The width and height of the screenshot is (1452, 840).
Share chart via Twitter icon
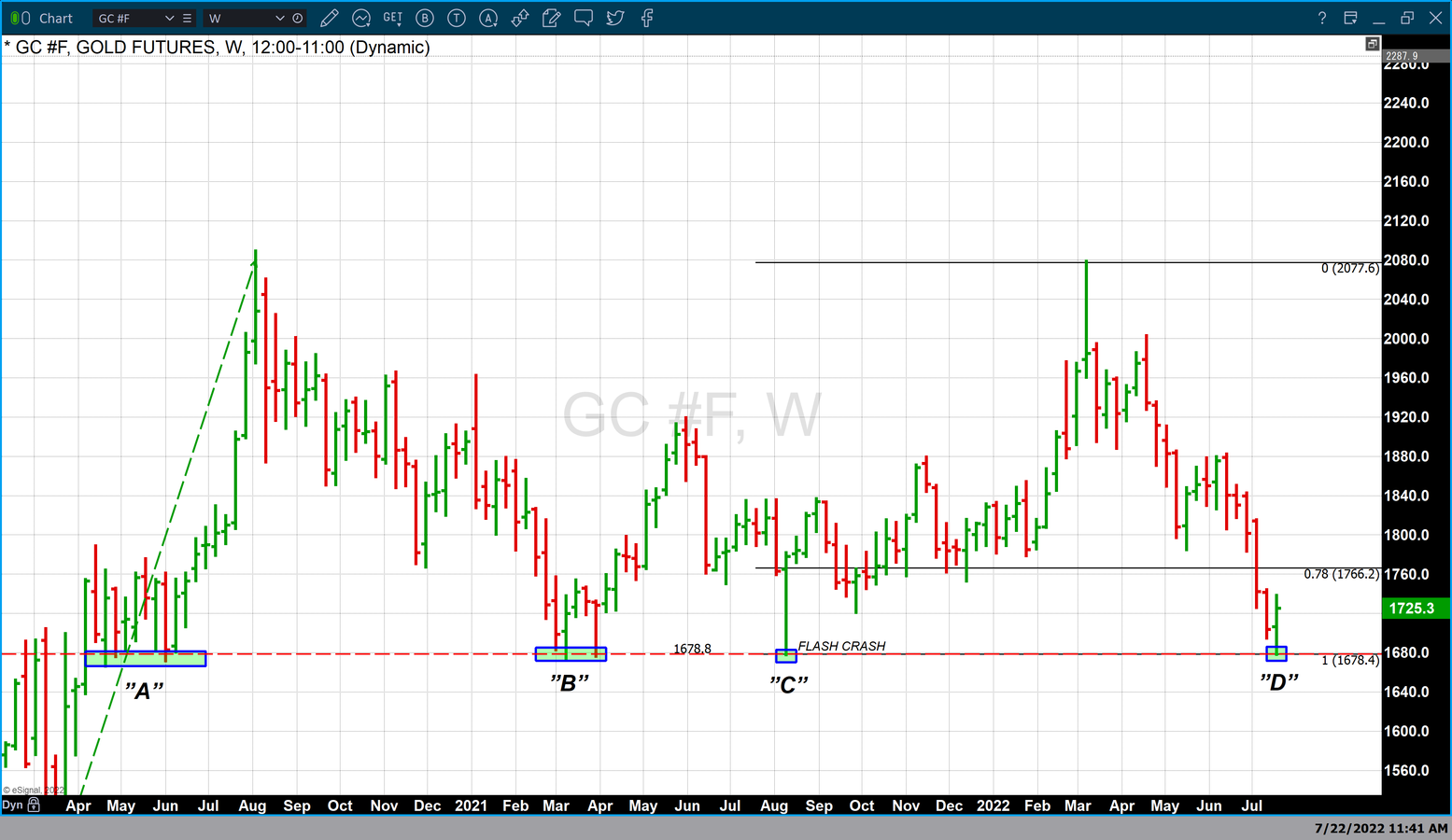coord(615,18)
